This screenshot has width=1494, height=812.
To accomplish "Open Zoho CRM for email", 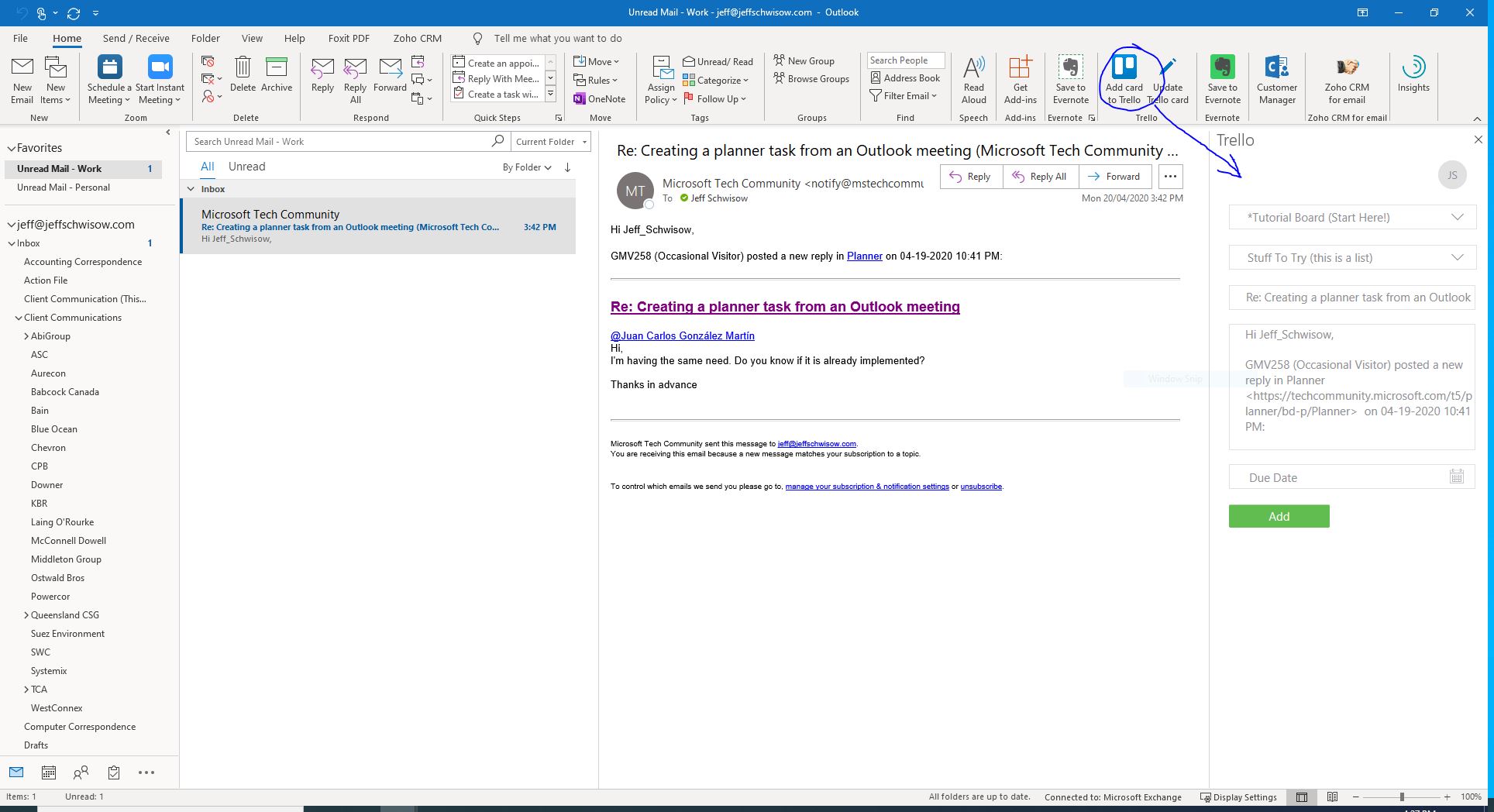I will click(1346, 77).
